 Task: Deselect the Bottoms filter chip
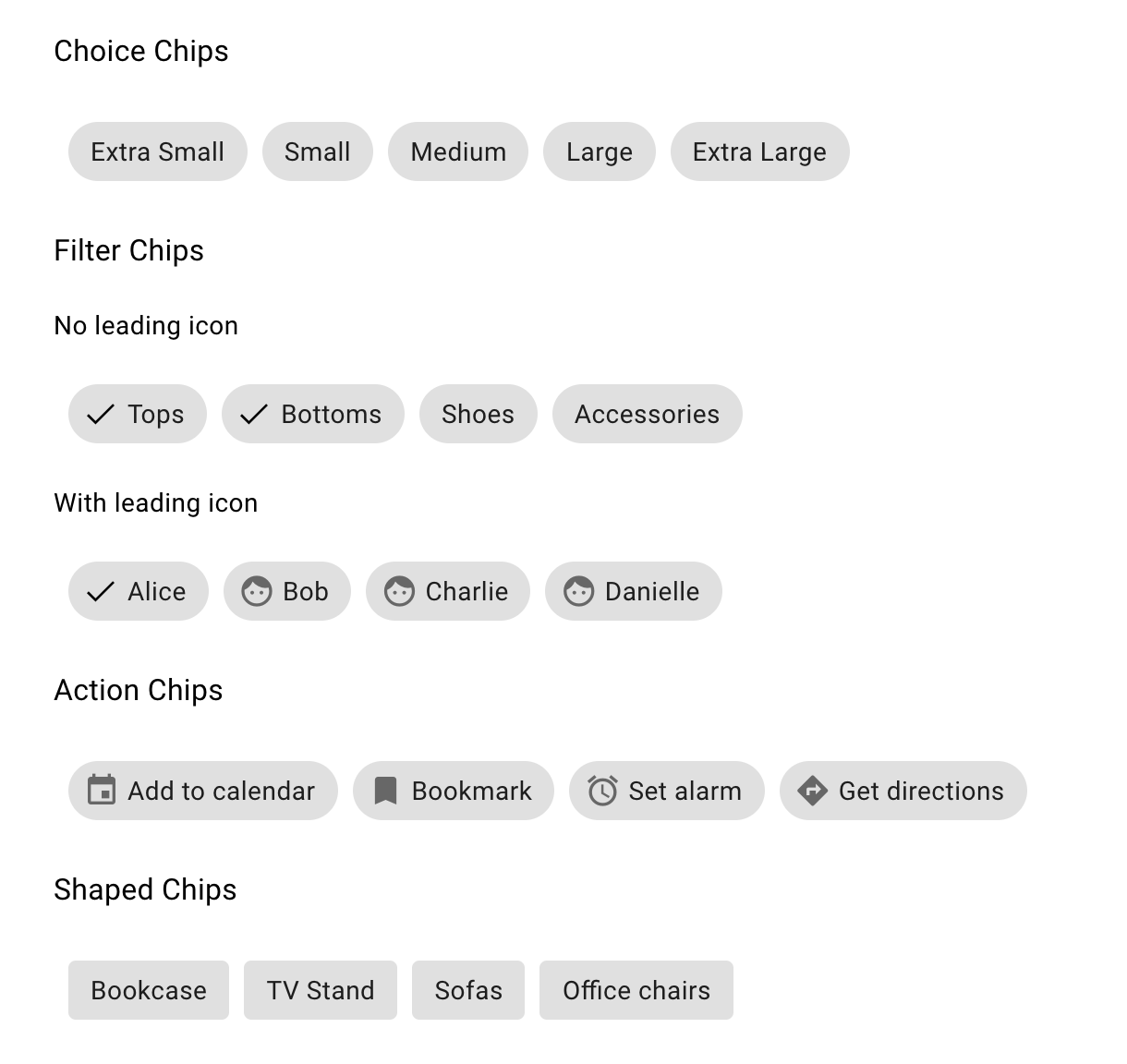[312, 414]
